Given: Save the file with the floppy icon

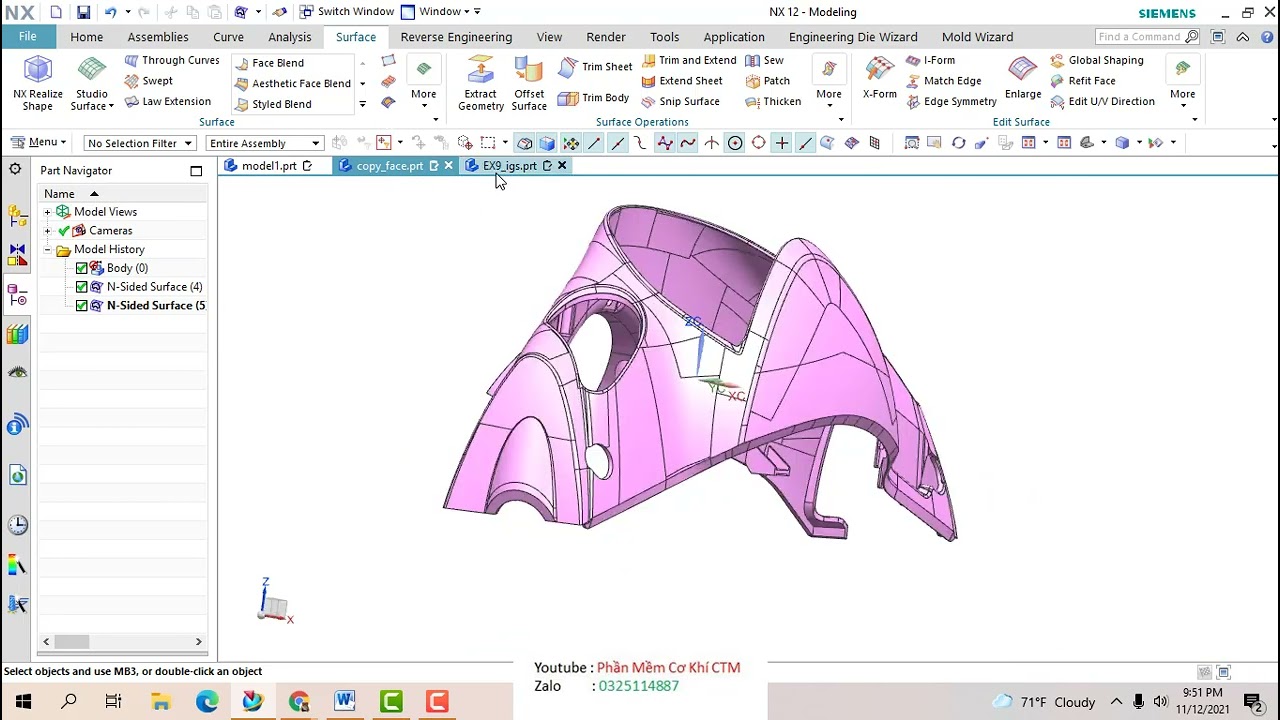Looking at the screenshot, I should click(x=83, y=12).
